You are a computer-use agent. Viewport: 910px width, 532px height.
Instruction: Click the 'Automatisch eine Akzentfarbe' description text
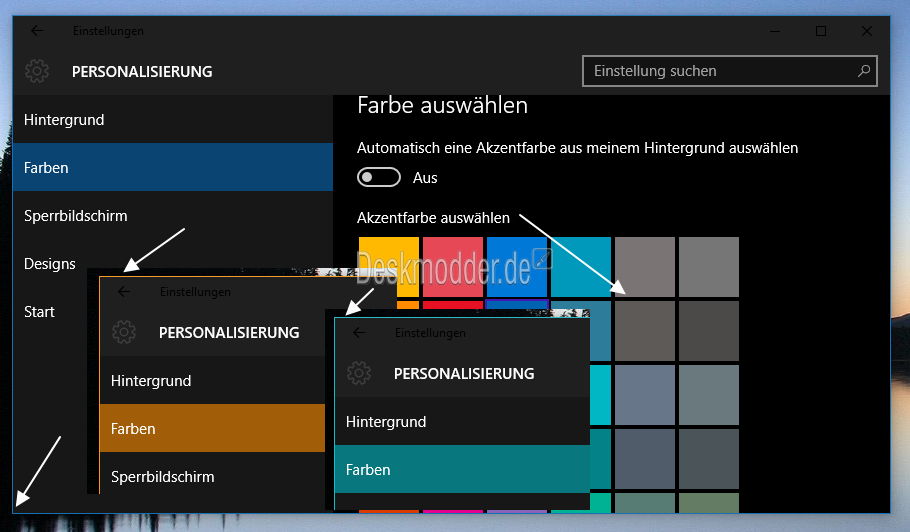point(577,147)
